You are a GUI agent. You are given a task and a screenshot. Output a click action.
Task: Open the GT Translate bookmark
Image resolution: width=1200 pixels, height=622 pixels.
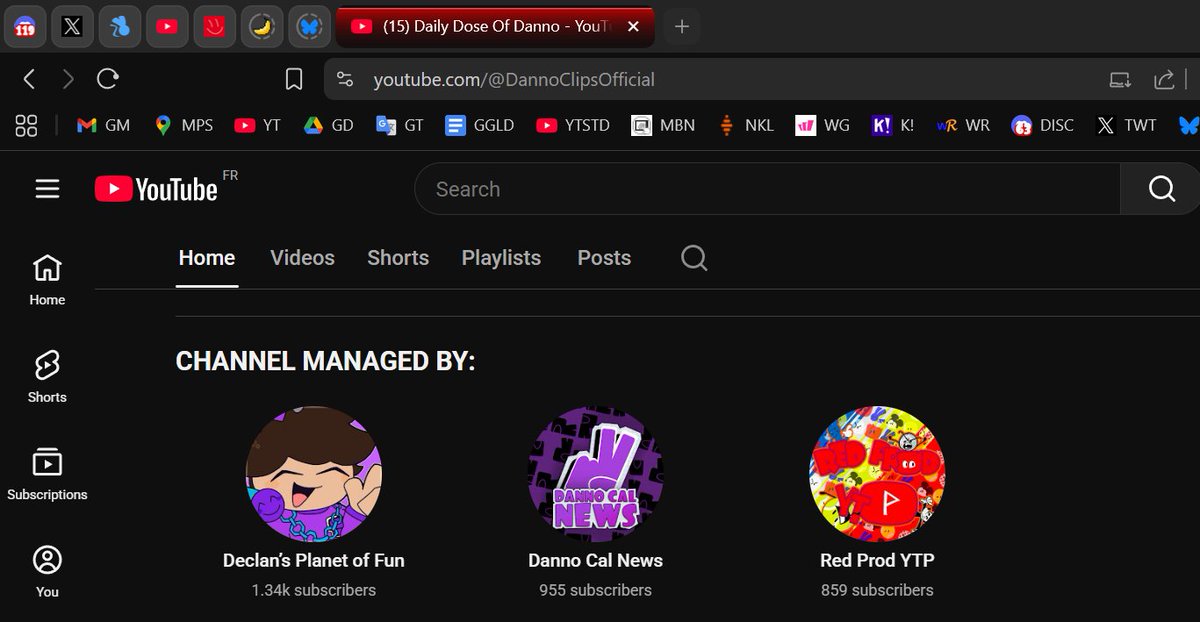(x=399, y=125)
